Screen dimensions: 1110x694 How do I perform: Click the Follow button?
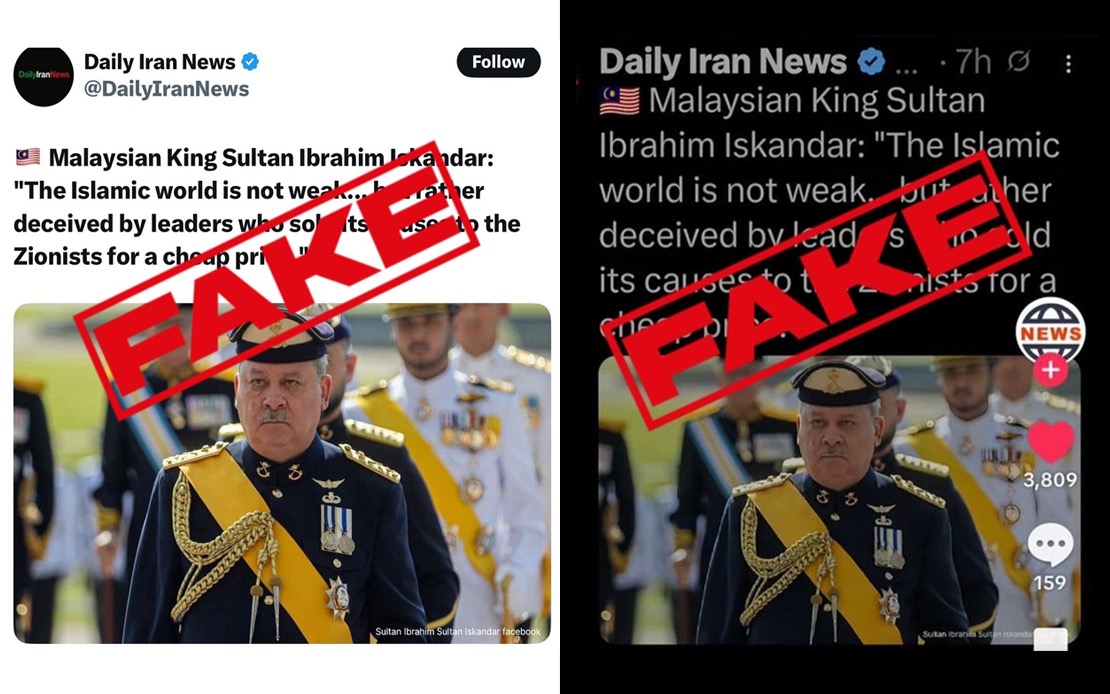point(498,62)
